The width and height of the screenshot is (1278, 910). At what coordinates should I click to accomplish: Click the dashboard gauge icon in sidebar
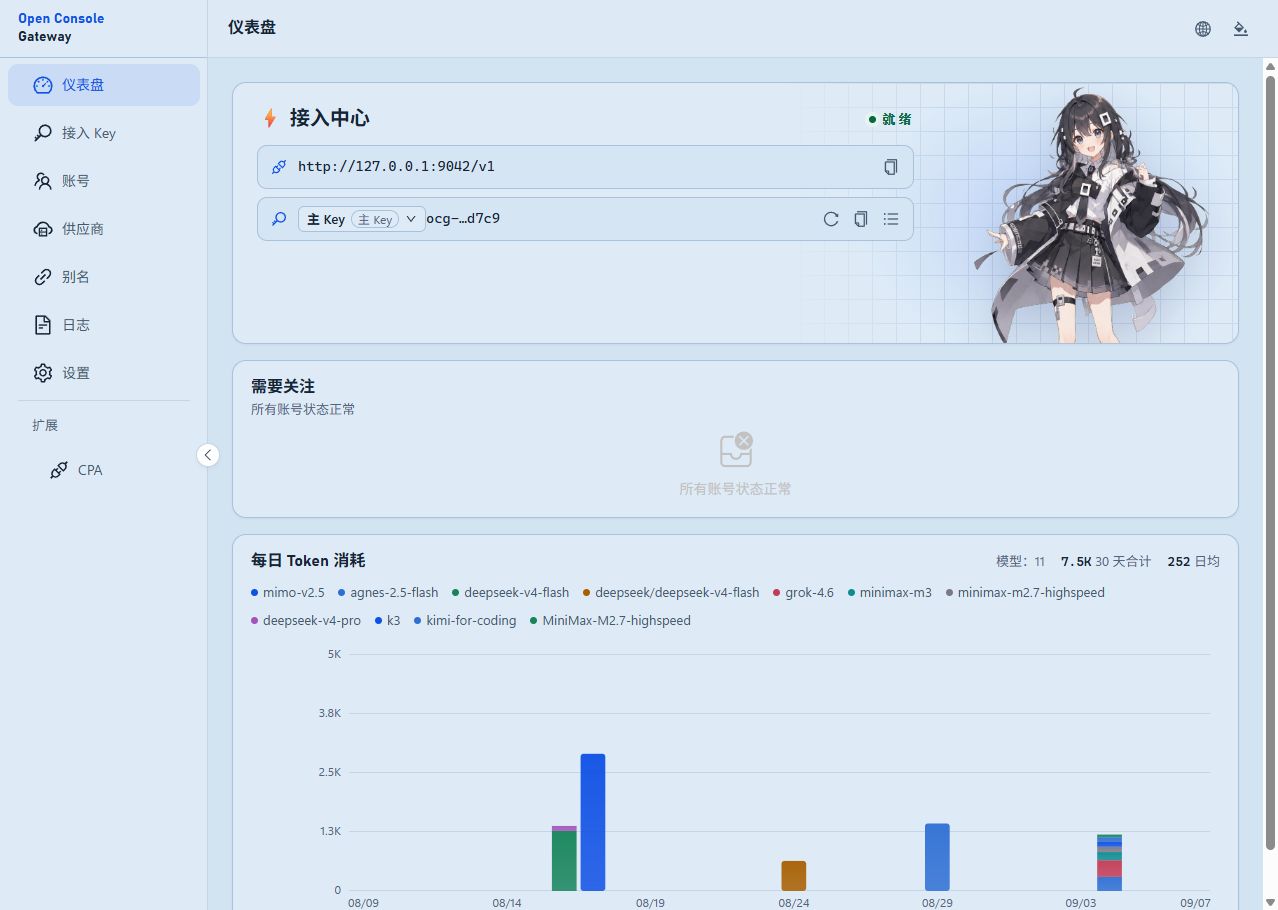(x=42, y=85)
